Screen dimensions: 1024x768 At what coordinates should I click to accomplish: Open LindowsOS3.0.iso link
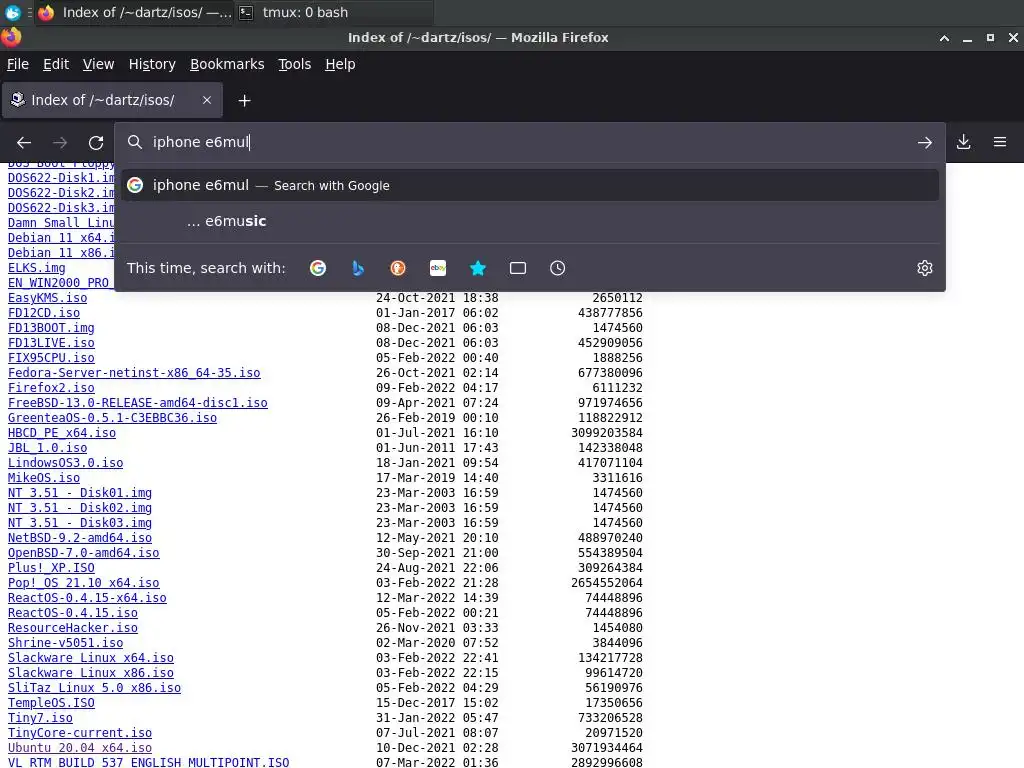pyautogui.click(x=65, y=463)
